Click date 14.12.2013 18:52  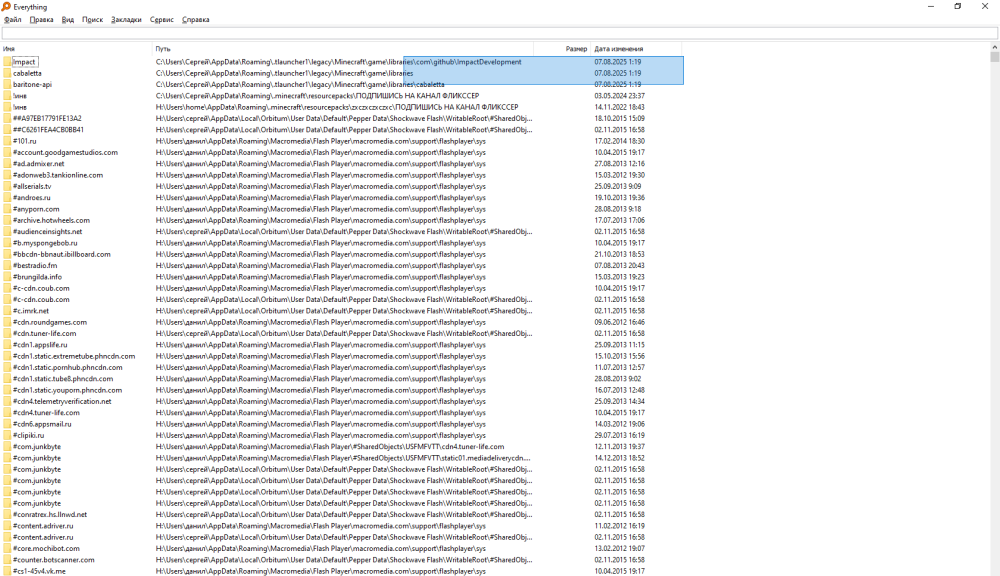click(x=619, y=458)
